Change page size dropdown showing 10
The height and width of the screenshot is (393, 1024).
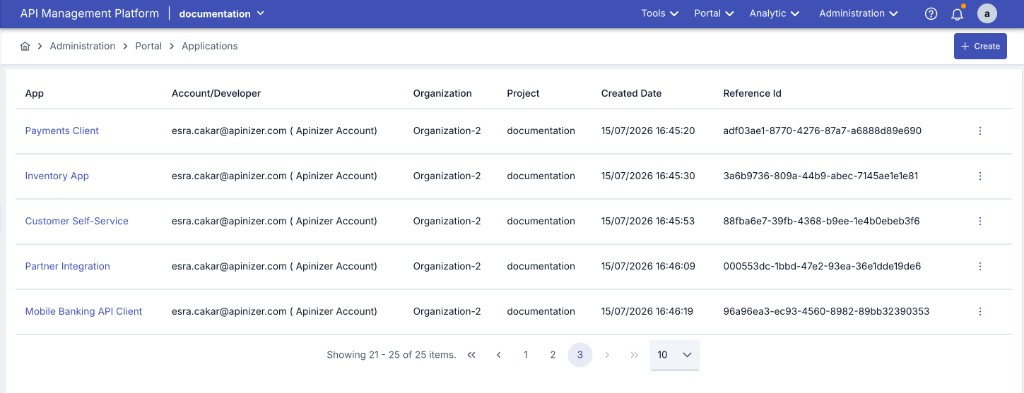pos(675,355)
